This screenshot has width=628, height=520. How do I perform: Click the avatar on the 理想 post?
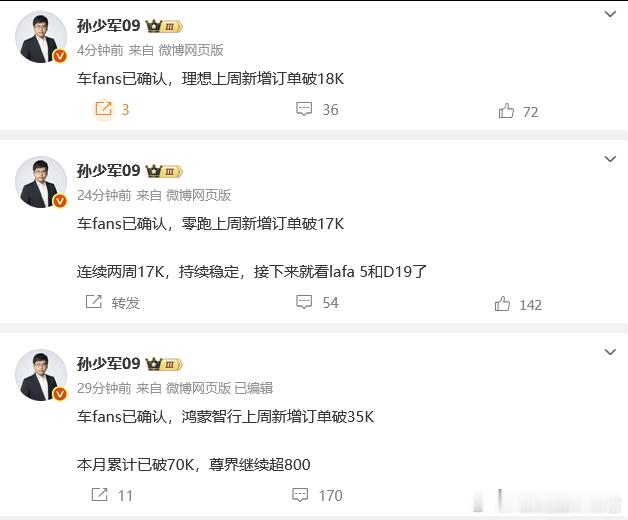(41, 37)
